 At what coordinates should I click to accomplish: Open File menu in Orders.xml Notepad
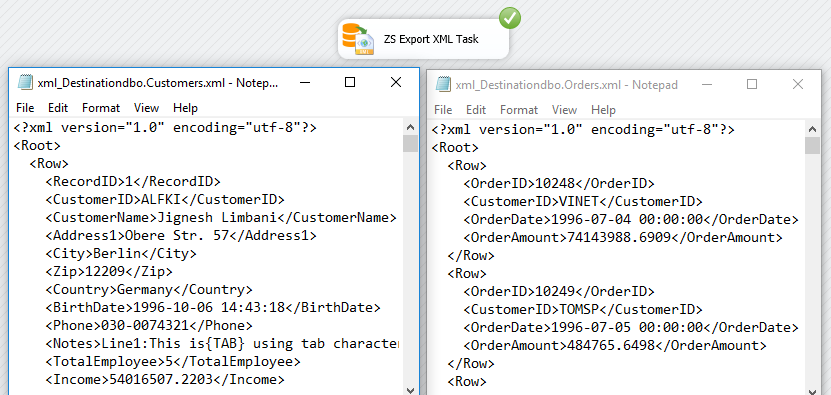(443, 110)
